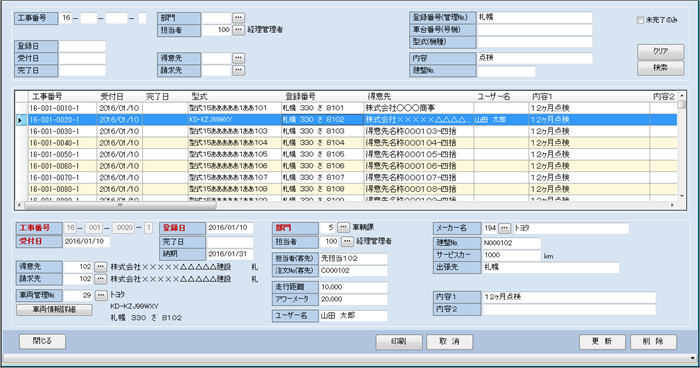
Task: Sort by 得意先 column header
Action: click(x=419, y=96)
